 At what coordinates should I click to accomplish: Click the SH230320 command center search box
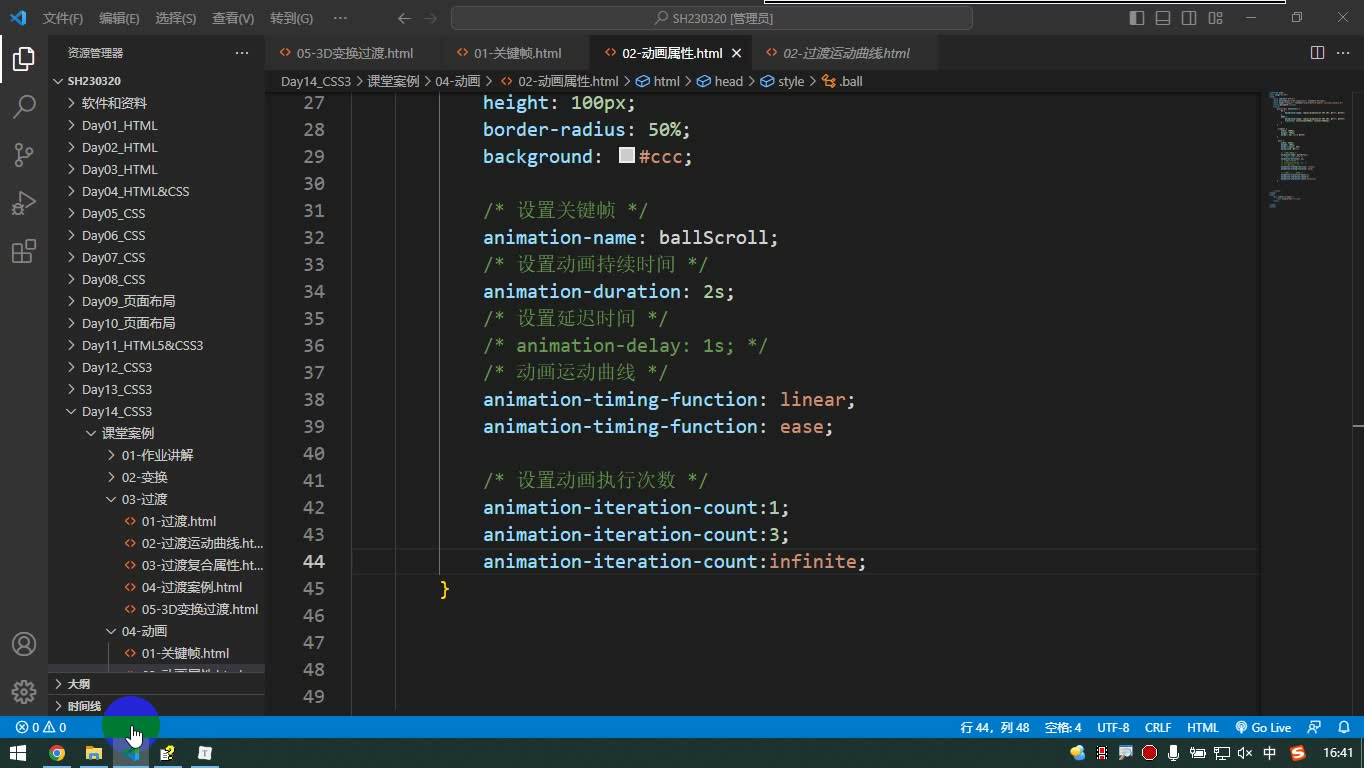coord(712,18)
